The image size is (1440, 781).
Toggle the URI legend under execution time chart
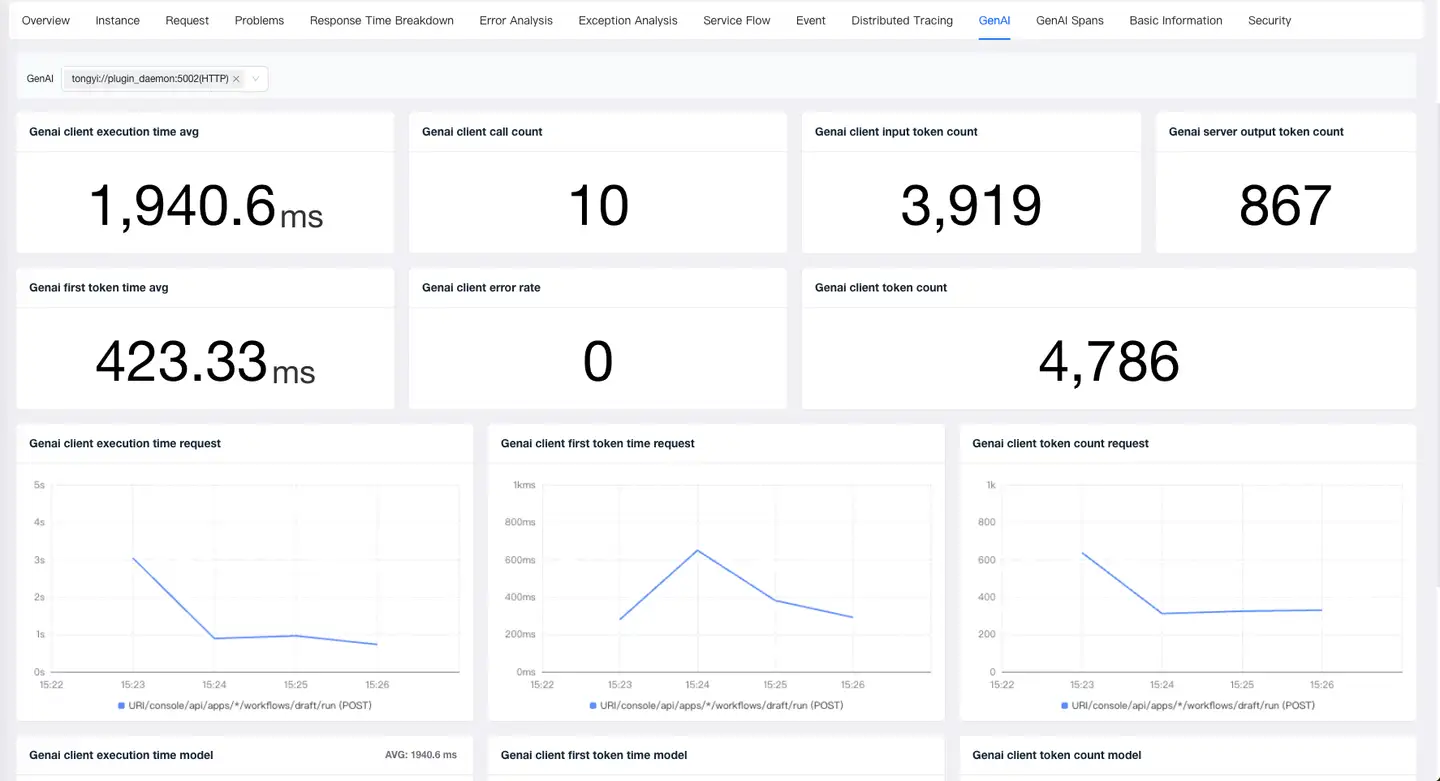[243, 705]
